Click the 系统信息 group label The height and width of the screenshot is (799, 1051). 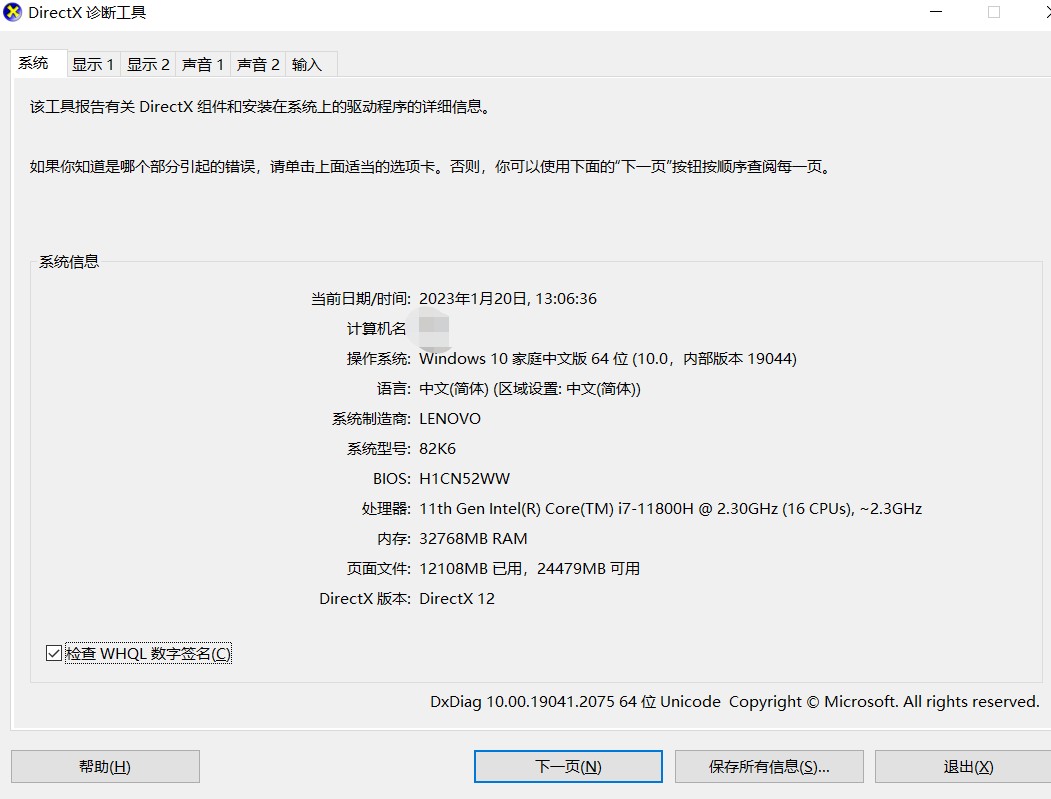69,261
